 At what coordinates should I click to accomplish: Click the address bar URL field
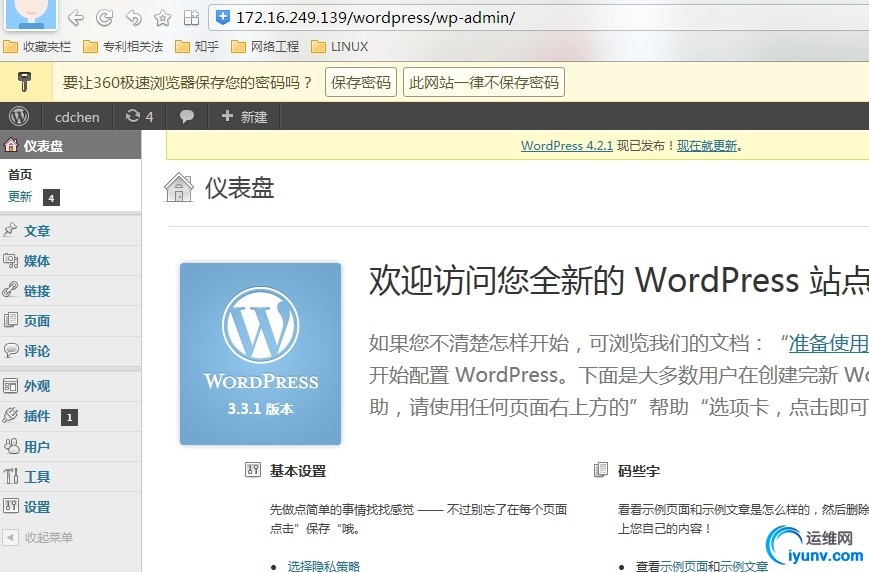pyautogui.click(x=538, y=18)
